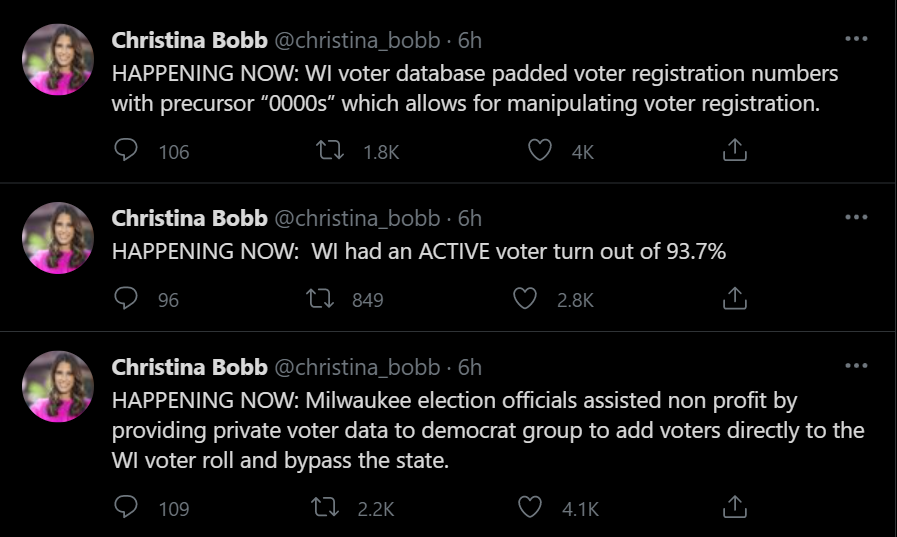Share the voter turnout tweet
This screenshot has width=897, height=537.
(x=733, y=299)
